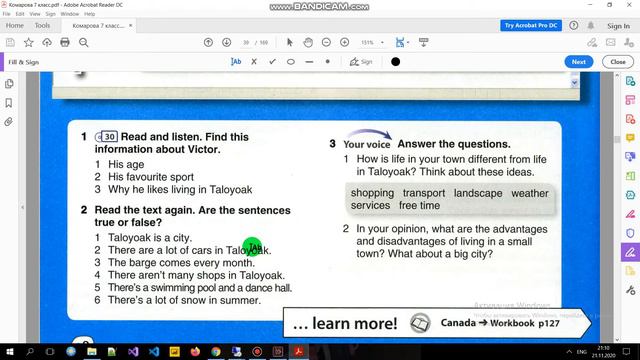Go to the next page using the down arrow

(x=227, y=42)
